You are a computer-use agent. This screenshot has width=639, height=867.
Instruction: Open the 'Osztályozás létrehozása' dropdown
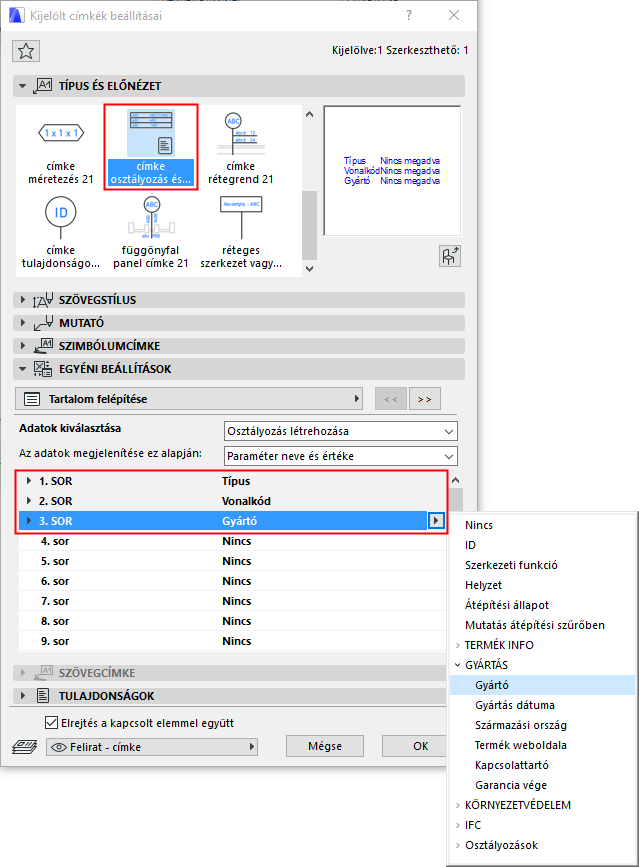pos(341,431)
